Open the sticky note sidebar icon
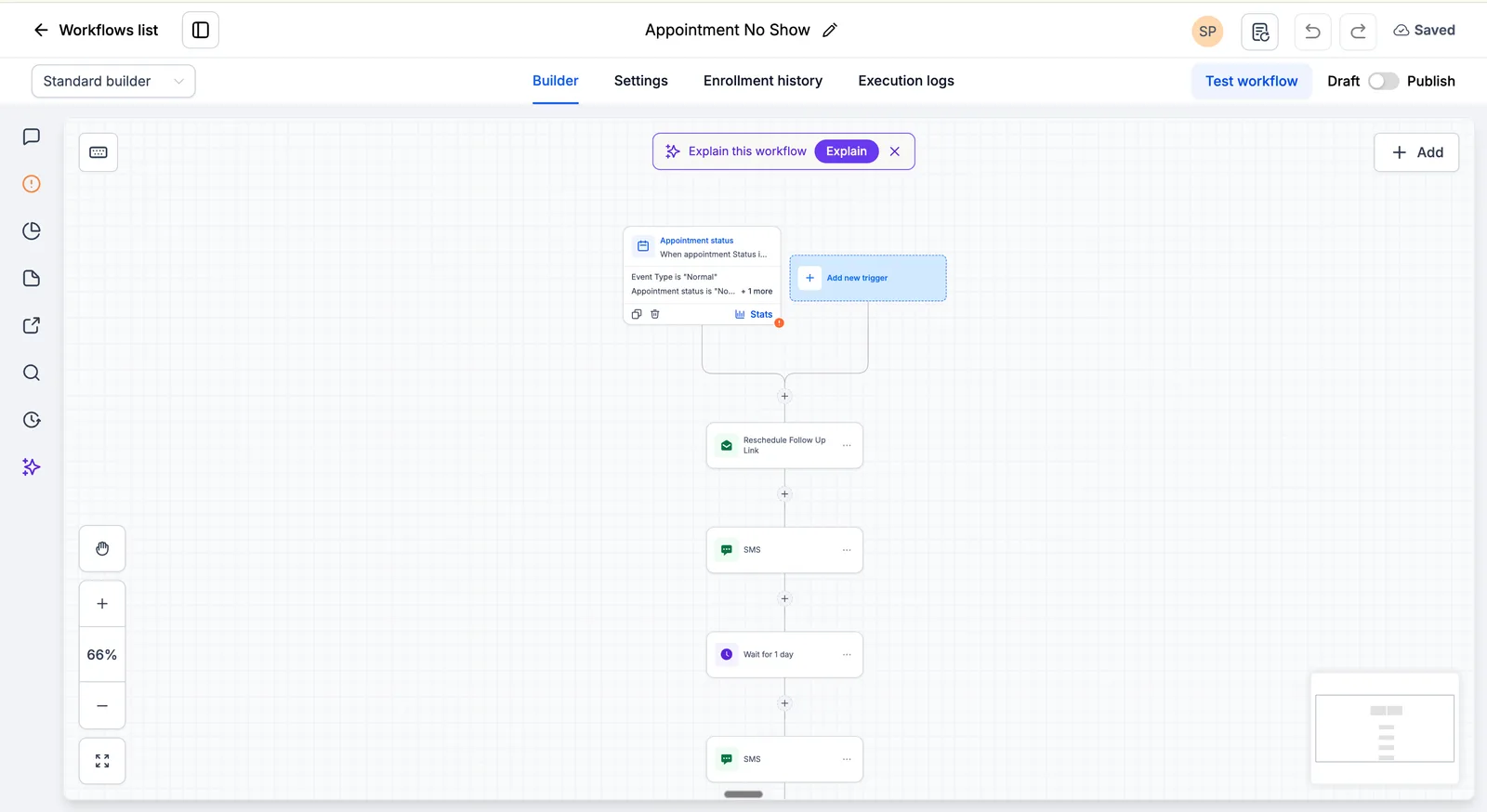 [x=32, y=278]
